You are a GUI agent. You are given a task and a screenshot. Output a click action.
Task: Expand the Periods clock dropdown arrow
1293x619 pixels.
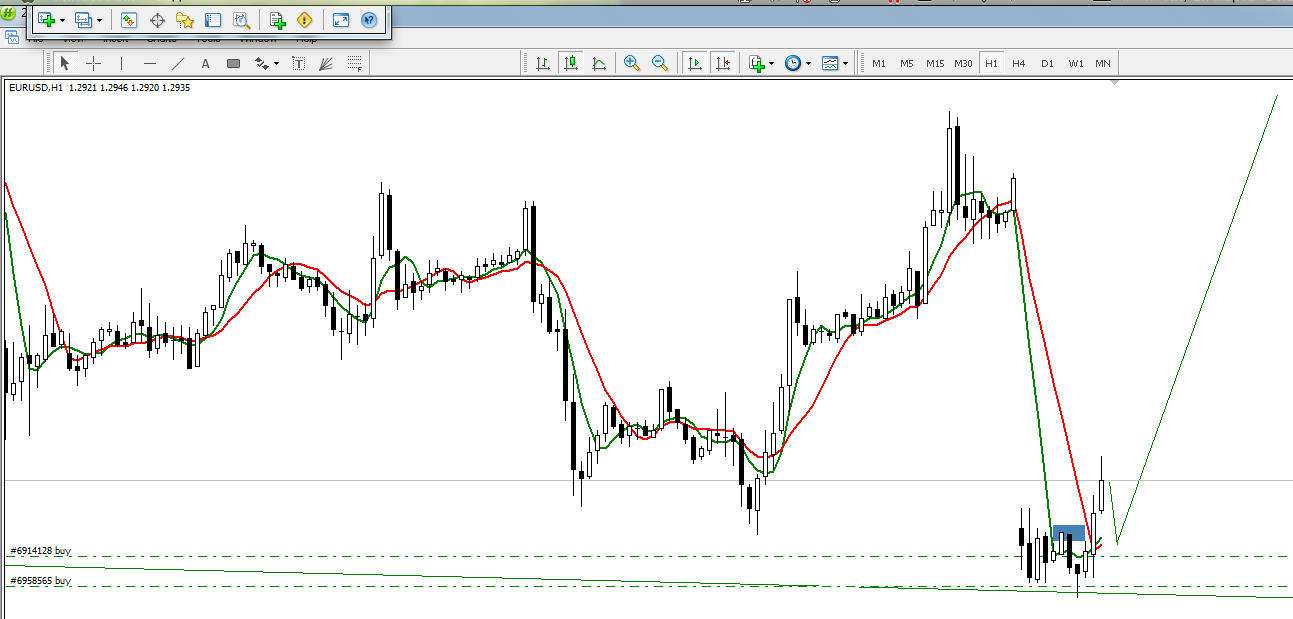(808, 63)
